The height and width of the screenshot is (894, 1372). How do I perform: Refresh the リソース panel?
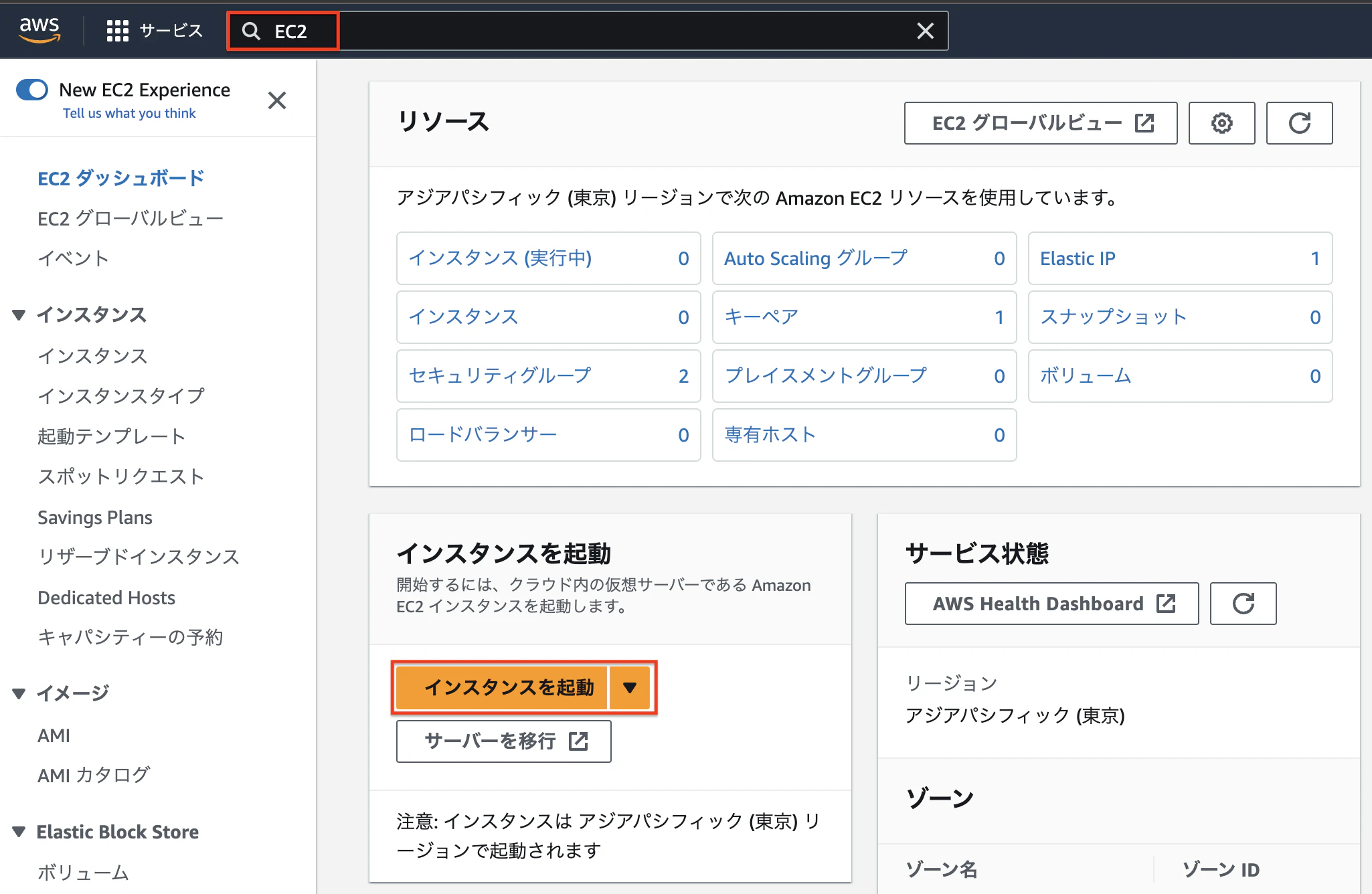click(x=1299, y=123)
